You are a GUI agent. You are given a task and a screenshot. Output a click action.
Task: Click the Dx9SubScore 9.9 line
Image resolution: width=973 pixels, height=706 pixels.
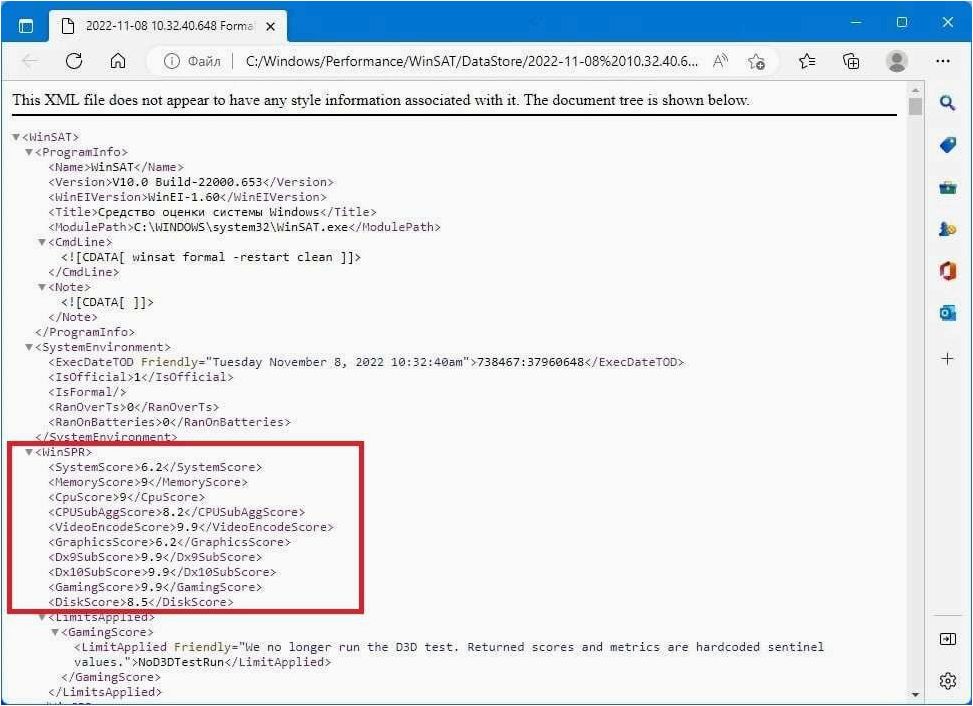pyautogui.click(x=155, y=557)
